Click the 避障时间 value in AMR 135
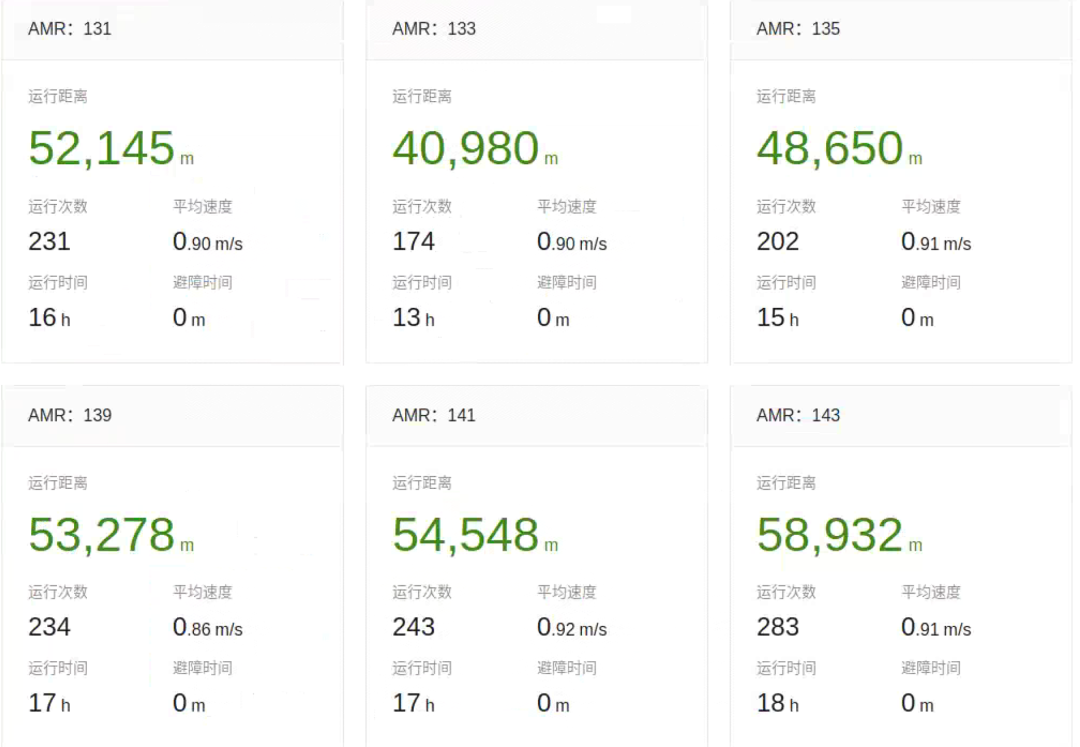1080x747 pixels. (917, 319)
